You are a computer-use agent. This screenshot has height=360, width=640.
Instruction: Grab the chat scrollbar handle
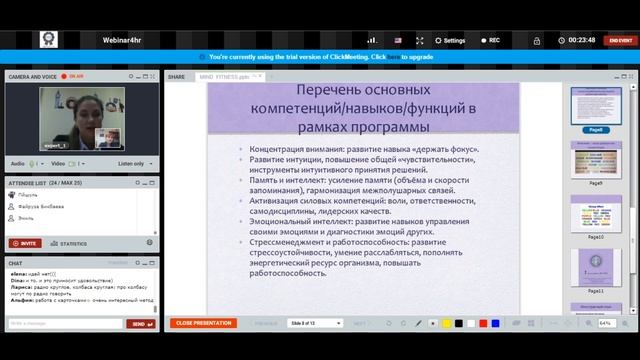tap(155, 309)
